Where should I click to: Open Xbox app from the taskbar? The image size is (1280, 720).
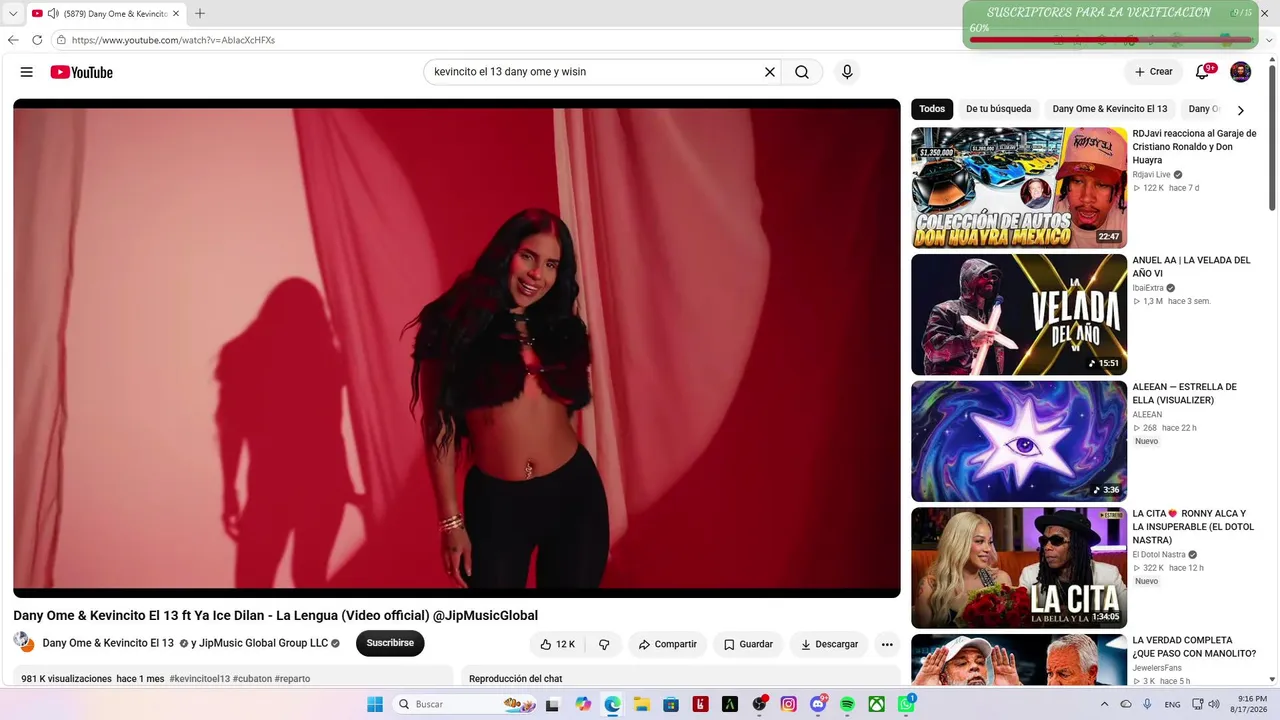pyautogui.click(x=877, y=704)
